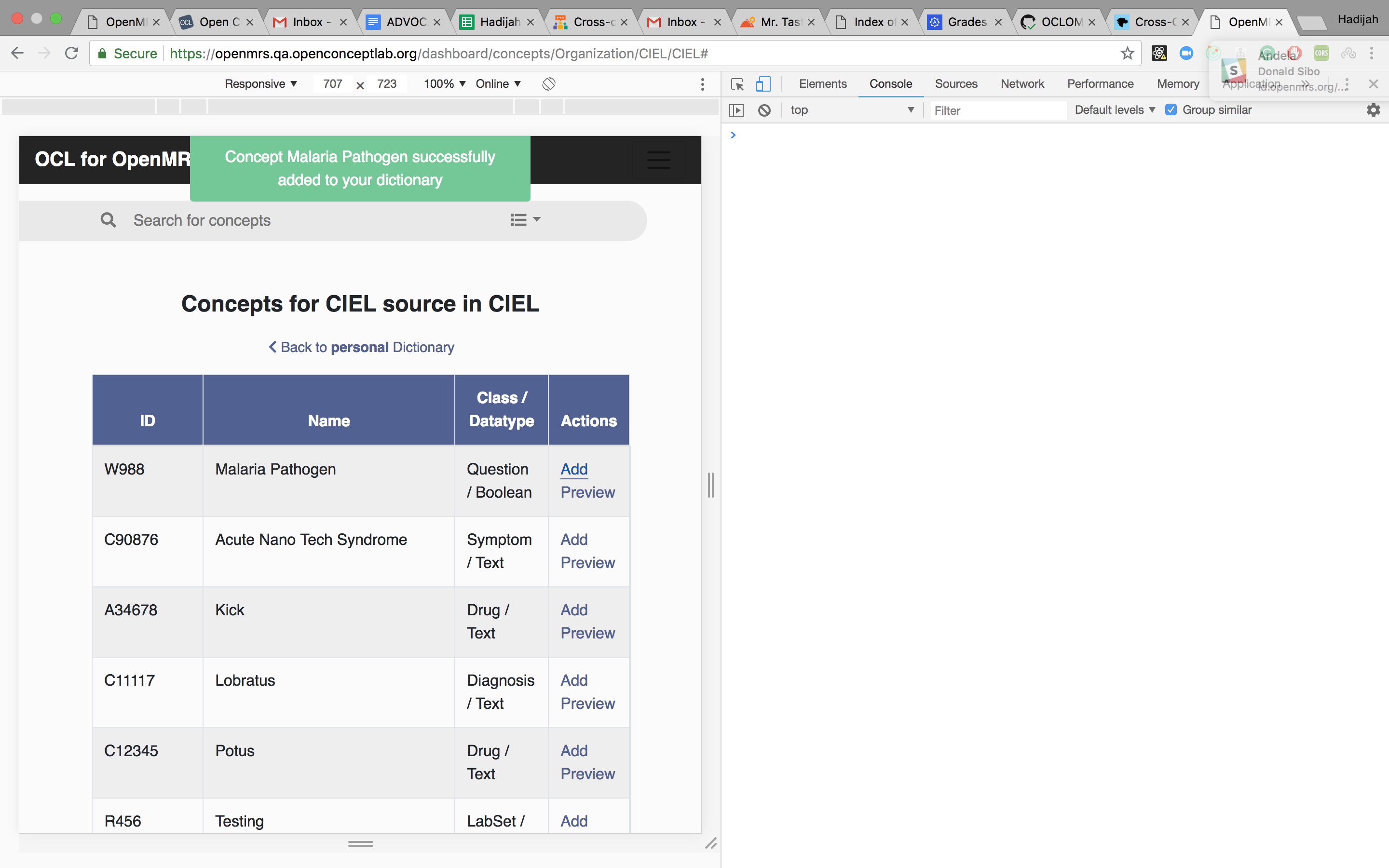Preview the Malaria Pathogen concept
The width and height of the screenshot is (1389, 868).
pos(588,492)
